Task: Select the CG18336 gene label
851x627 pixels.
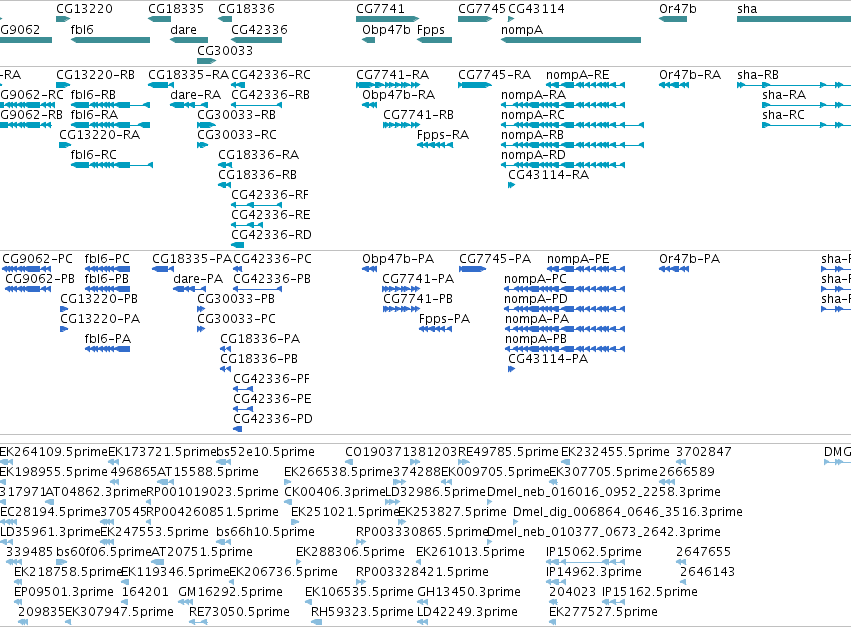Action: [x=246, y=9]
